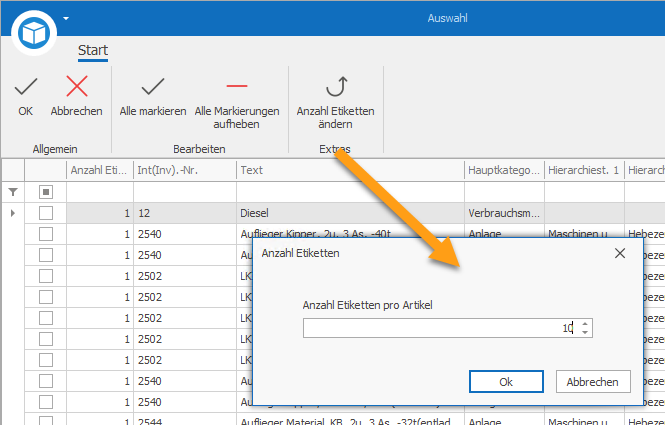
Task: Open the quick access dropdown arrow beside logo
Action: click(66, 18)
